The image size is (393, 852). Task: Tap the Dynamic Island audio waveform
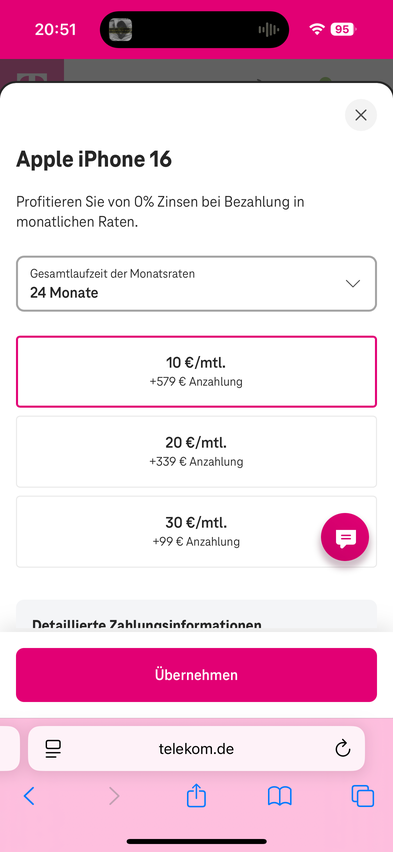click(x=269, y=29)
